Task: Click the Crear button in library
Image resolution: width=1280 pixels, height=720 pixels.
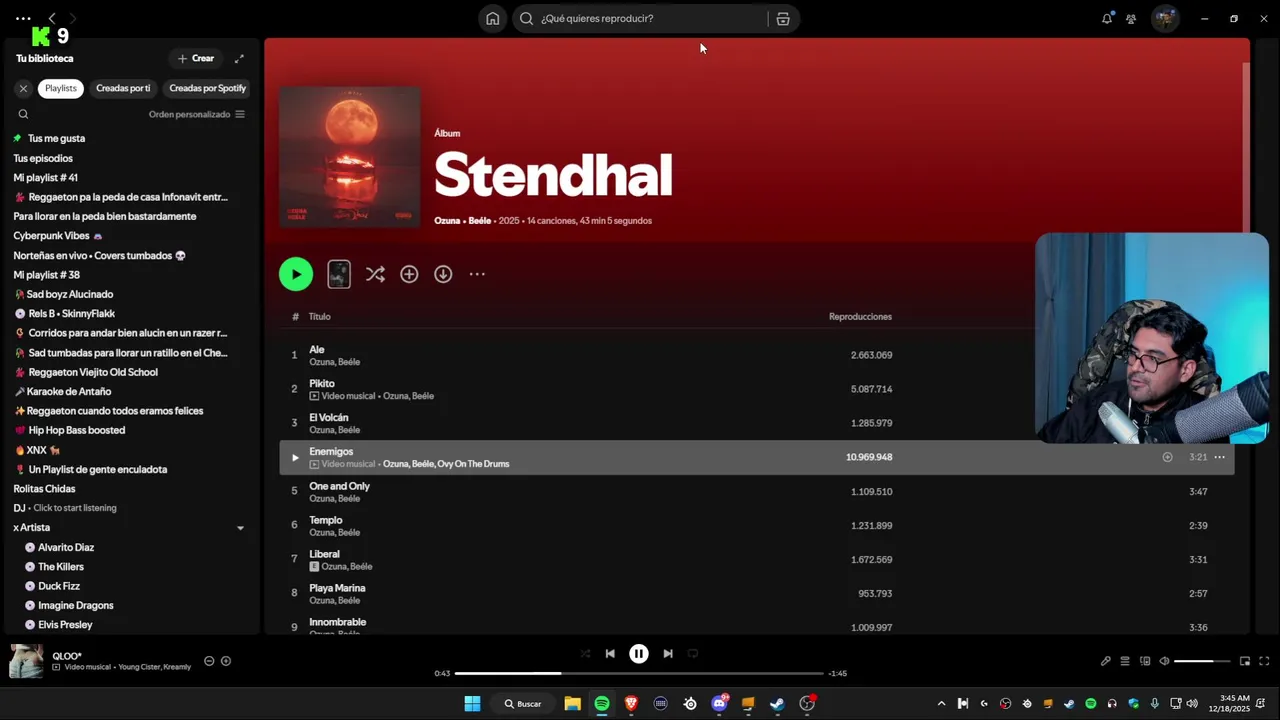Action: 195,58
